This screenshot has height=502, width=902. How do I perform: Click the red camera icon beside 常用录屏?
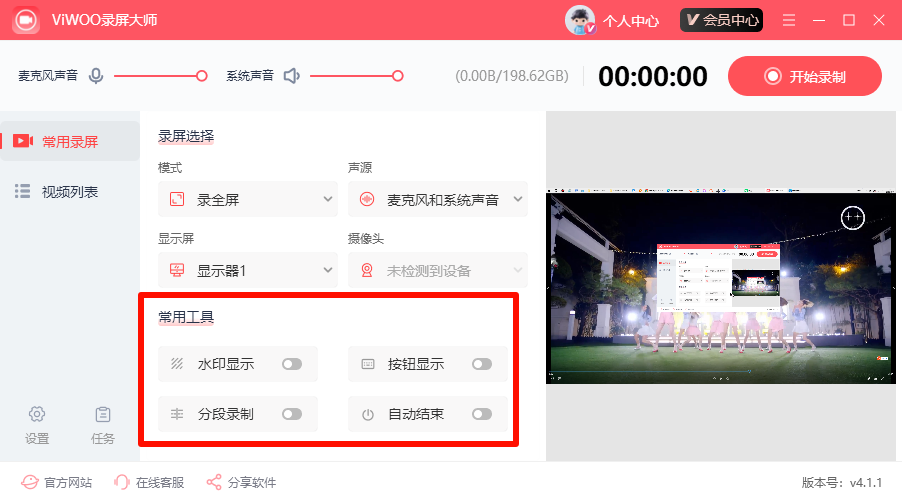click(23, 141)
